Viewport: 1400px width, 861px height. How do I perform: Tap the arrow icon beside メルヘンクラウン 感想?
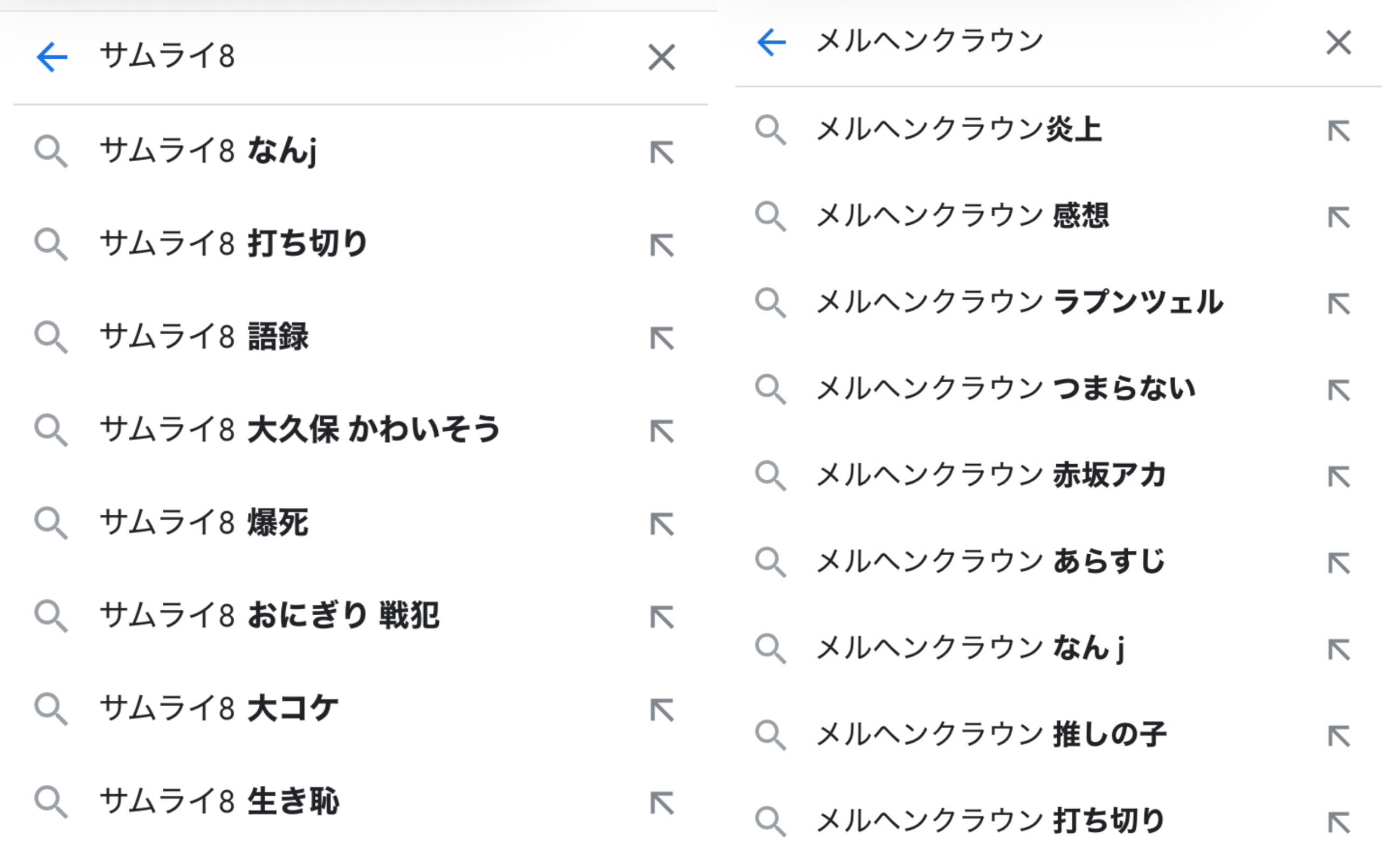coord(1339,217)
